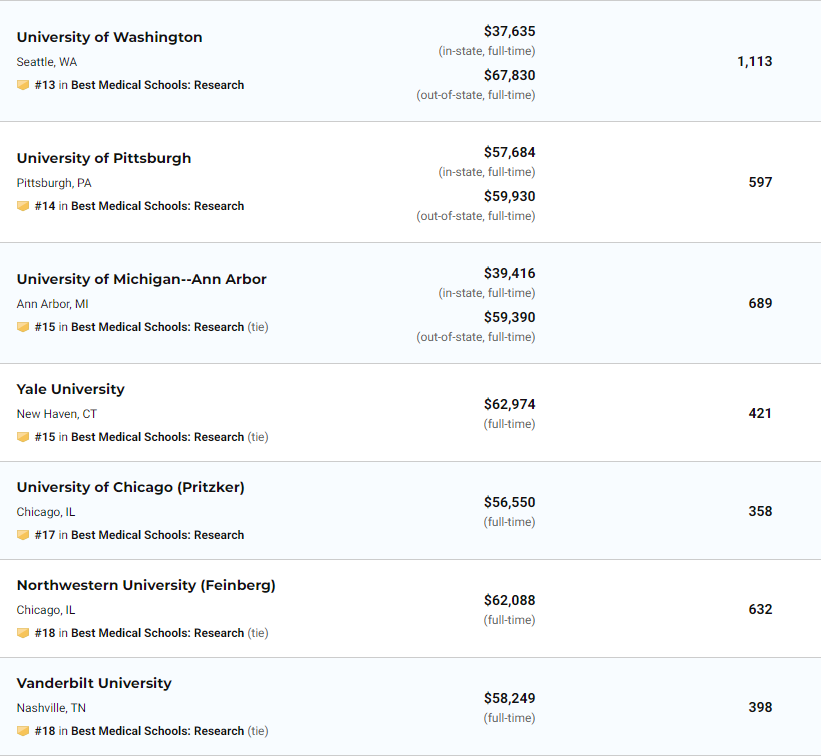Click Washington's Best Medical Schools: Research ranking link
This screenshot has height=756, width=821.
tap(158, 85)
